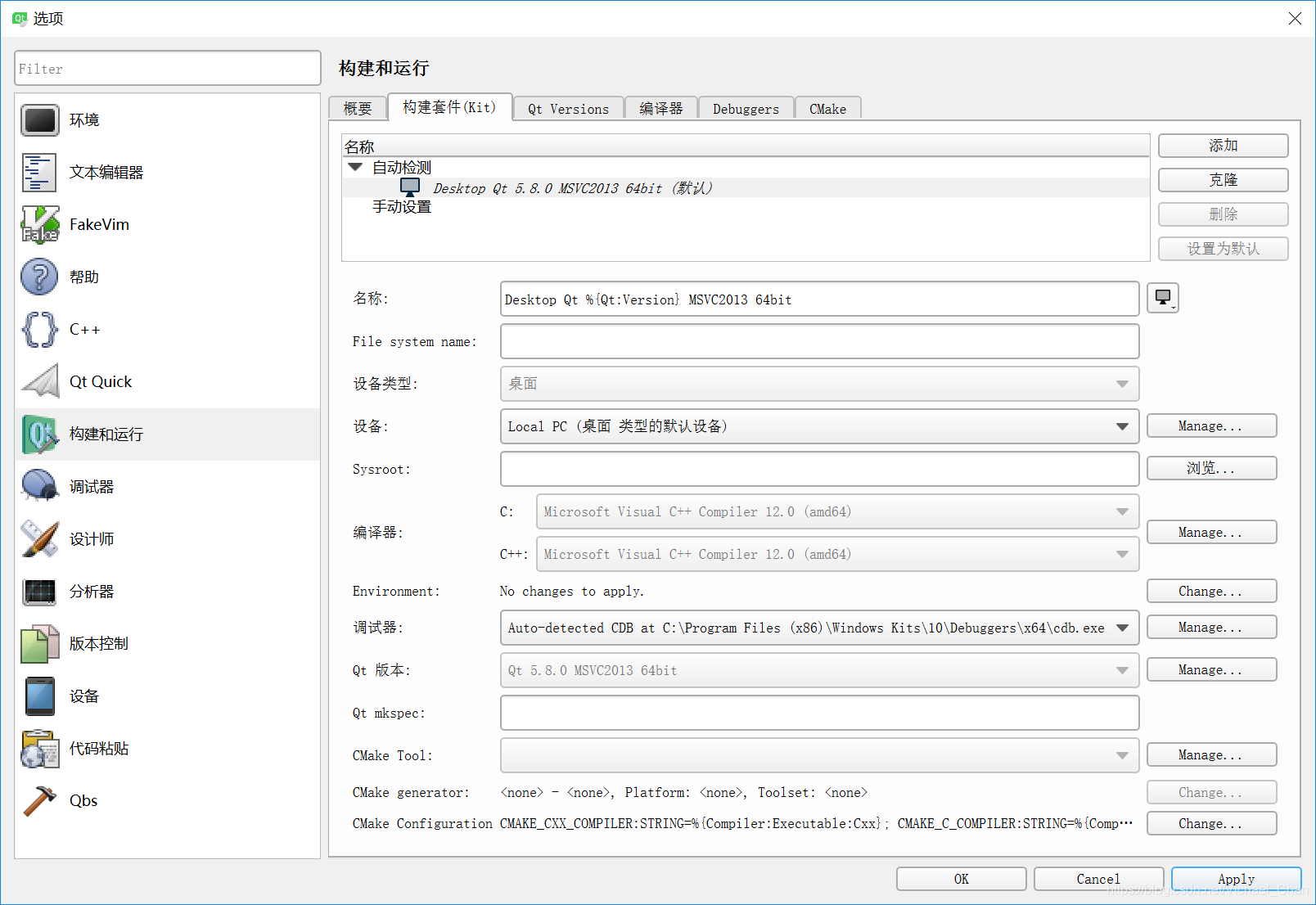Click the 版本控制 category icon

pos(39,644)
